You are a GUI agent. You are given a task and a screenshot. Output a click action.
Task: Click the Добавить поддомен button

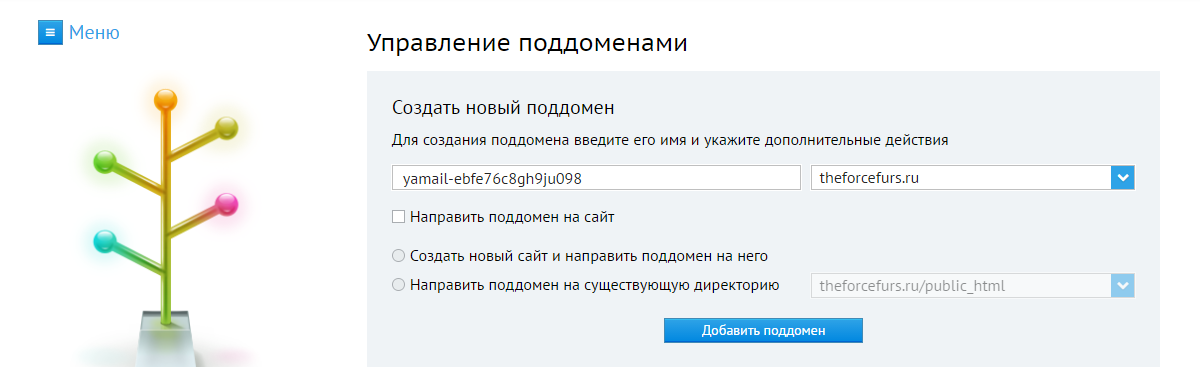[x=763, y=331]
